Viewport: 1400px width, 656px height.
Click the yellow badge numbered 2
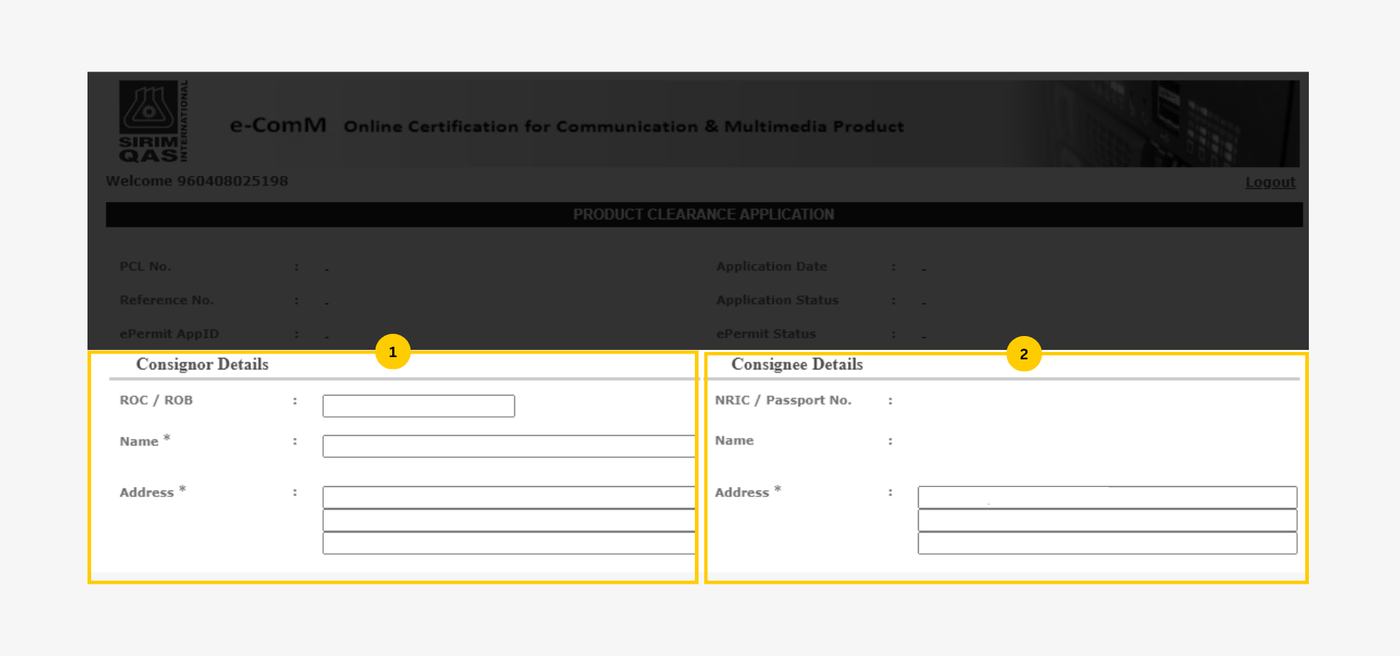tap(1024, 353)
